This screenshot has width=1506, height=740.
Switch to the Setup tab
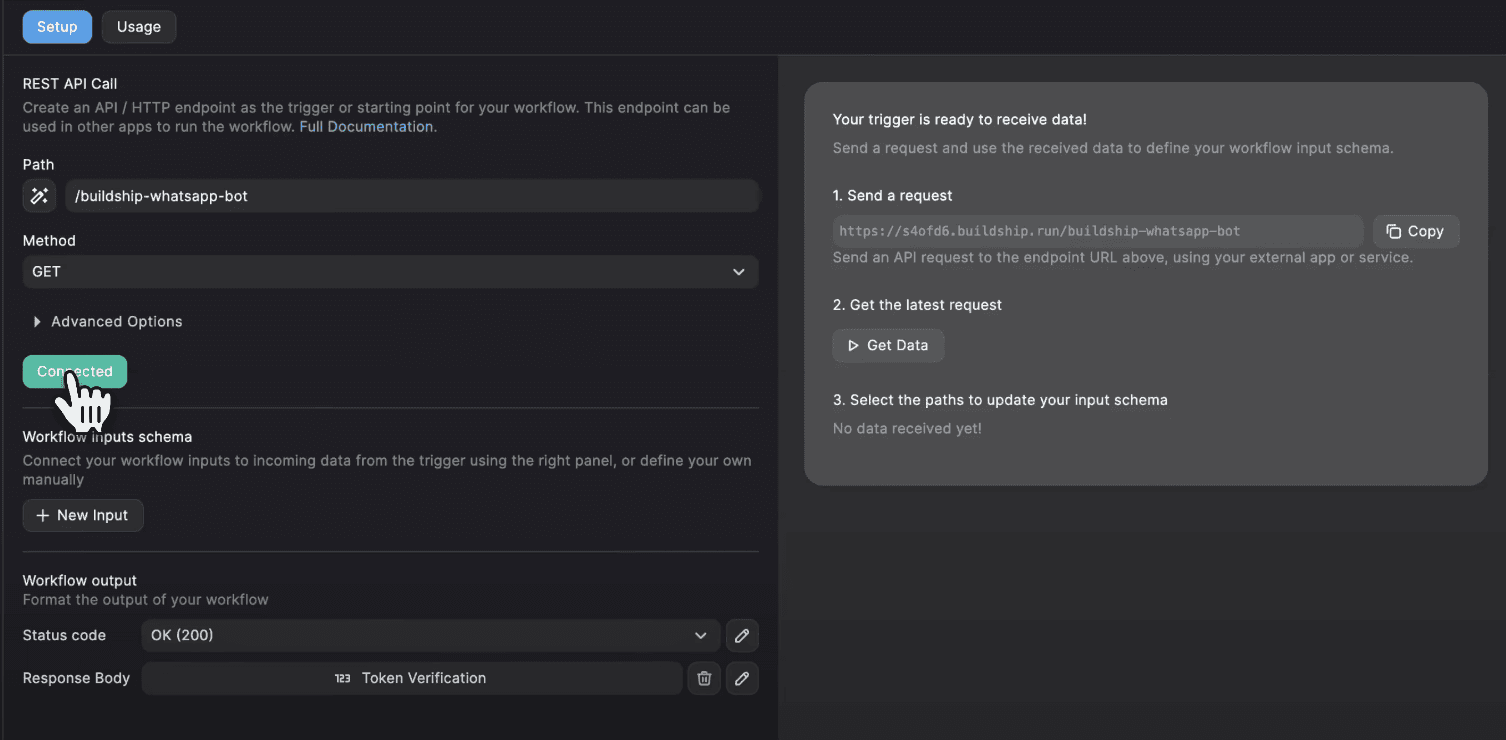[x=57, y=27]
